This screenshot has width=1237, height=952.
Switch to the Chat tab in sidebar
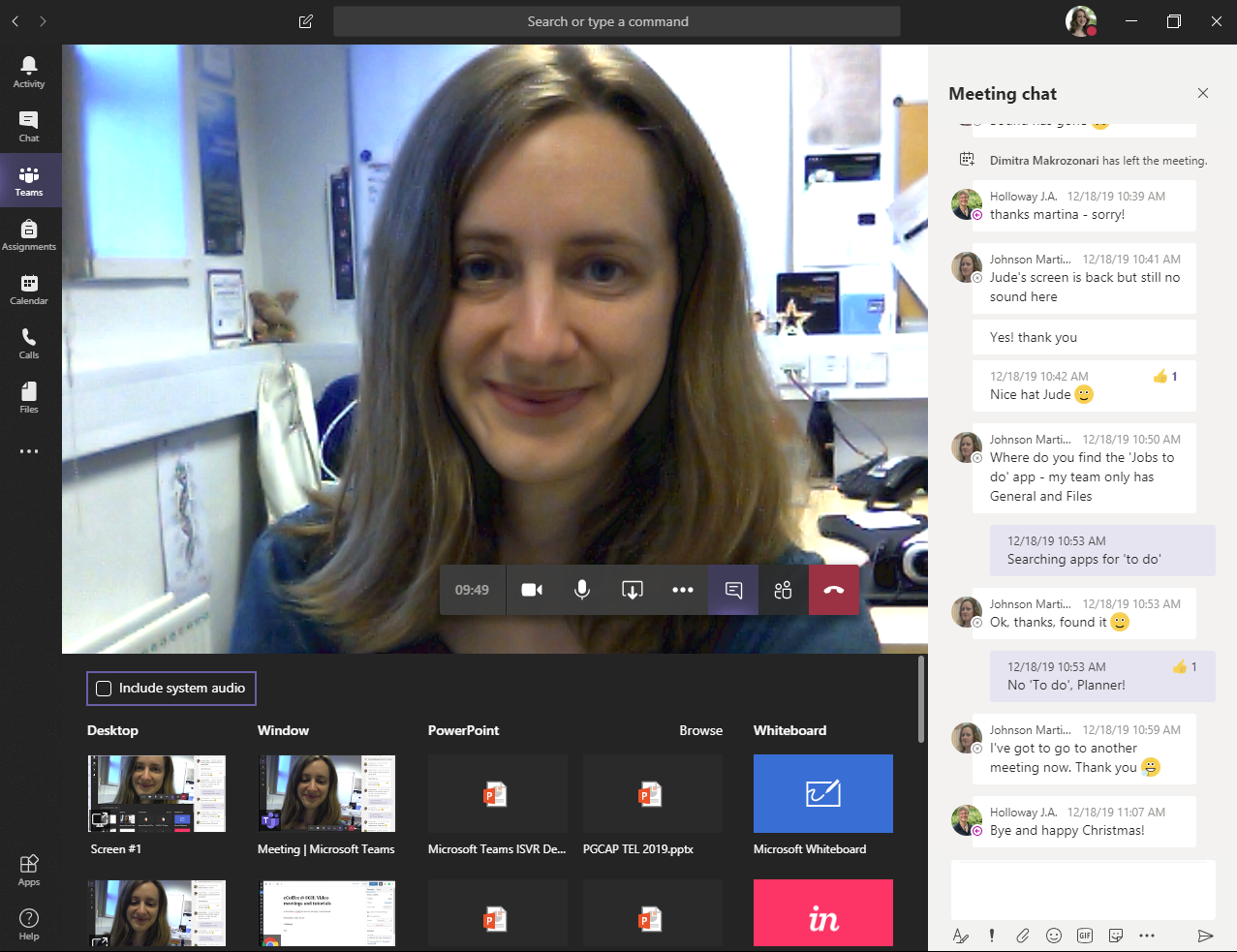[29, 126]
